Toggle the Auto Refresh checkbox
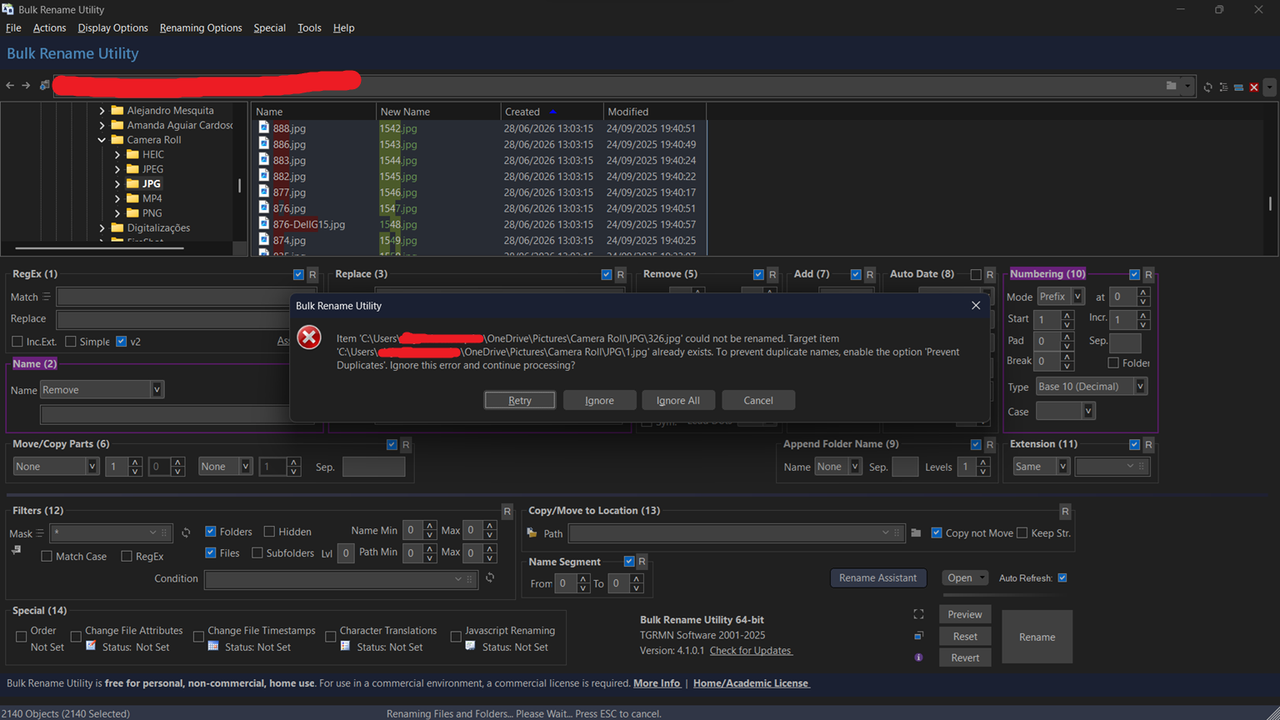This screenshot has width=1280, height=720. coord(1062,577)
